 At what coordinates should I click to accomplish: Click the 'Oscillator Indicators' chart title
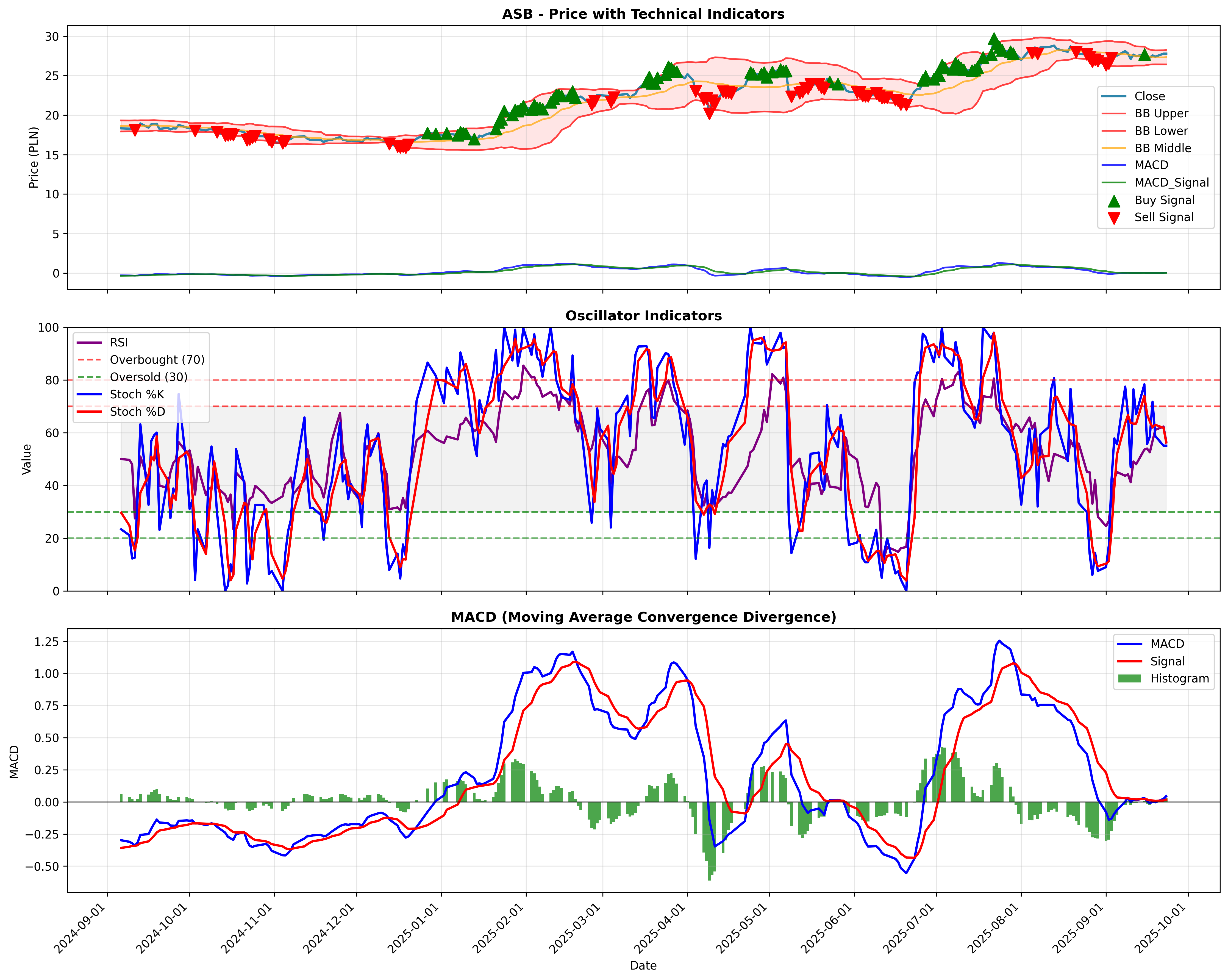coord(643,316)
